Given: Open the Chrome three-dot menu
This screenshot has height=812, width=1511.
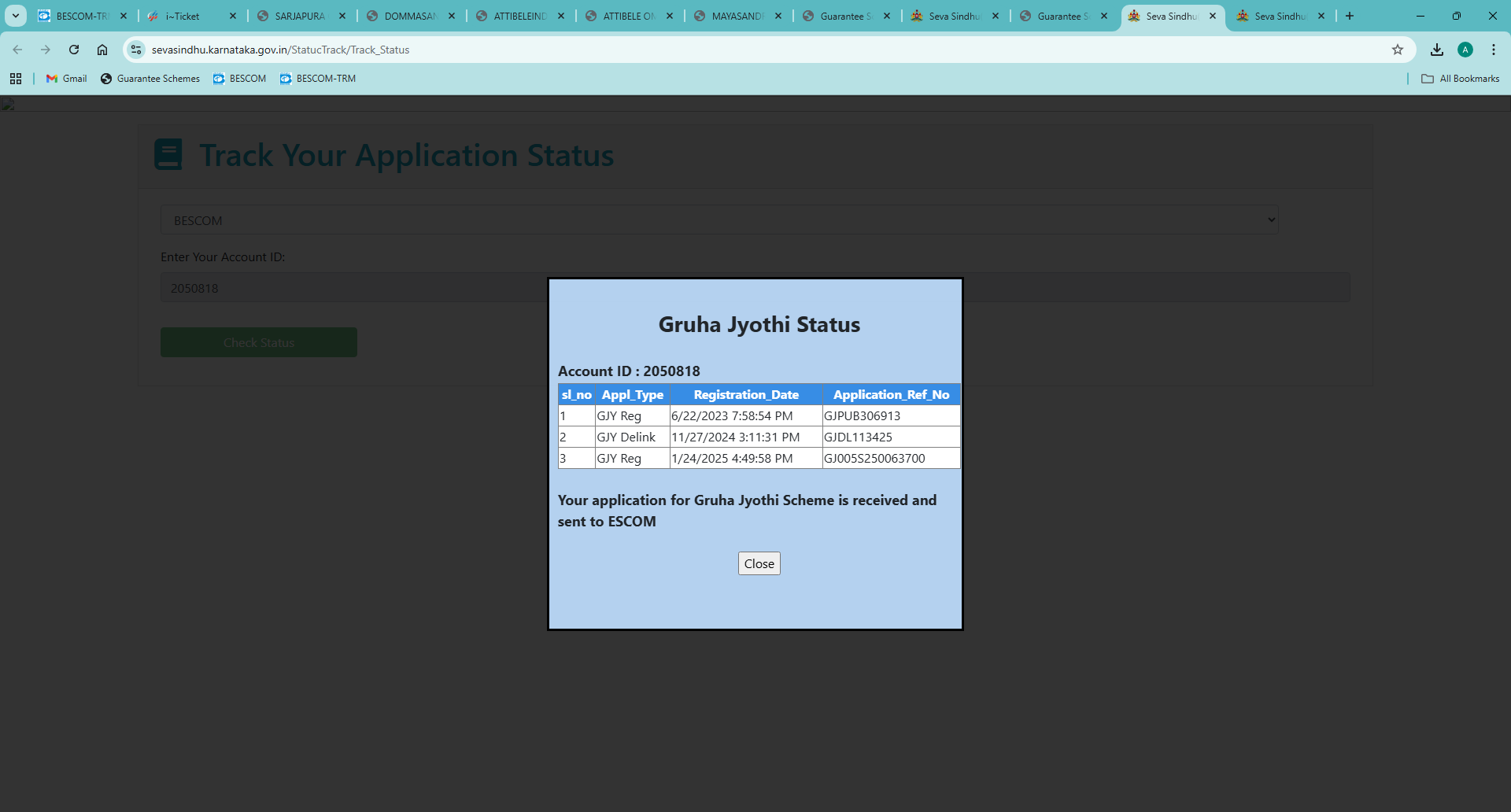Looking at the screenshot, I should pos(1494,50).
